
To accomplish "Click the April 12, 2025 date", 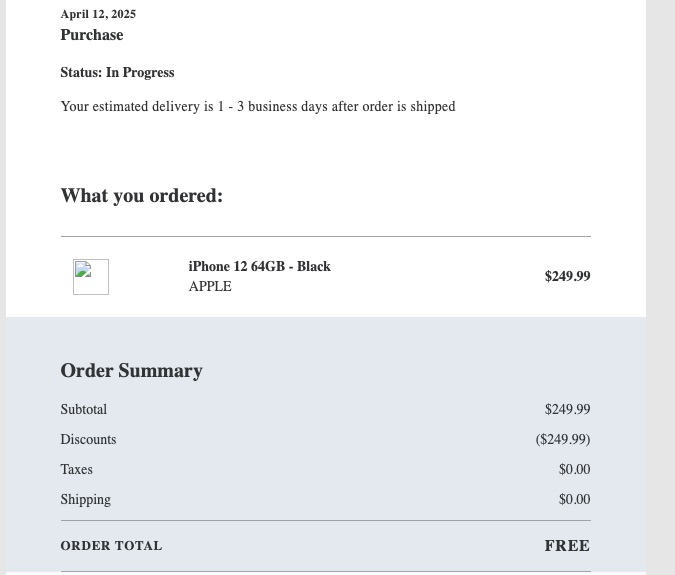I will [98, 14].
